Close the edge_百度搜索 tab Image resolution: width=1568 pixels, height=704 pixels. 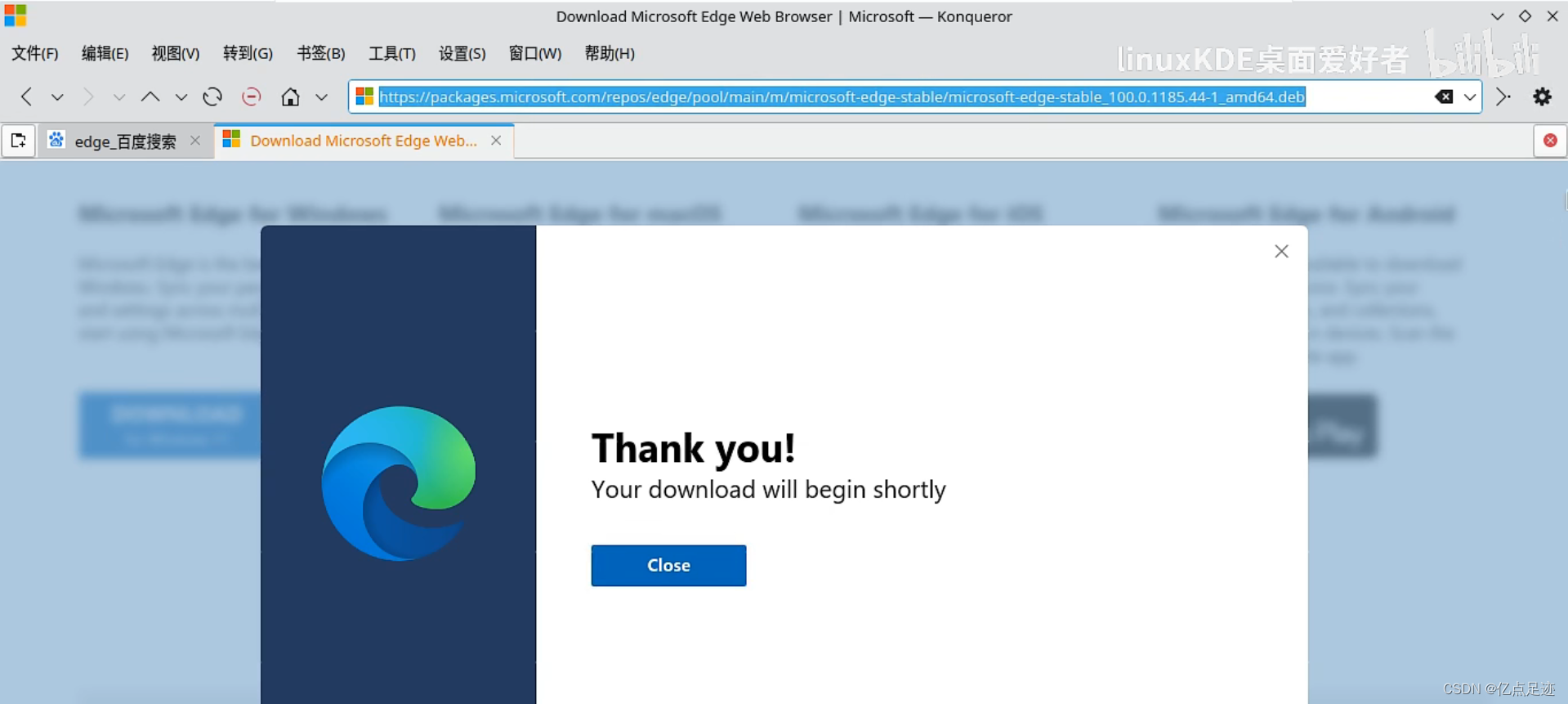[195, 141]
